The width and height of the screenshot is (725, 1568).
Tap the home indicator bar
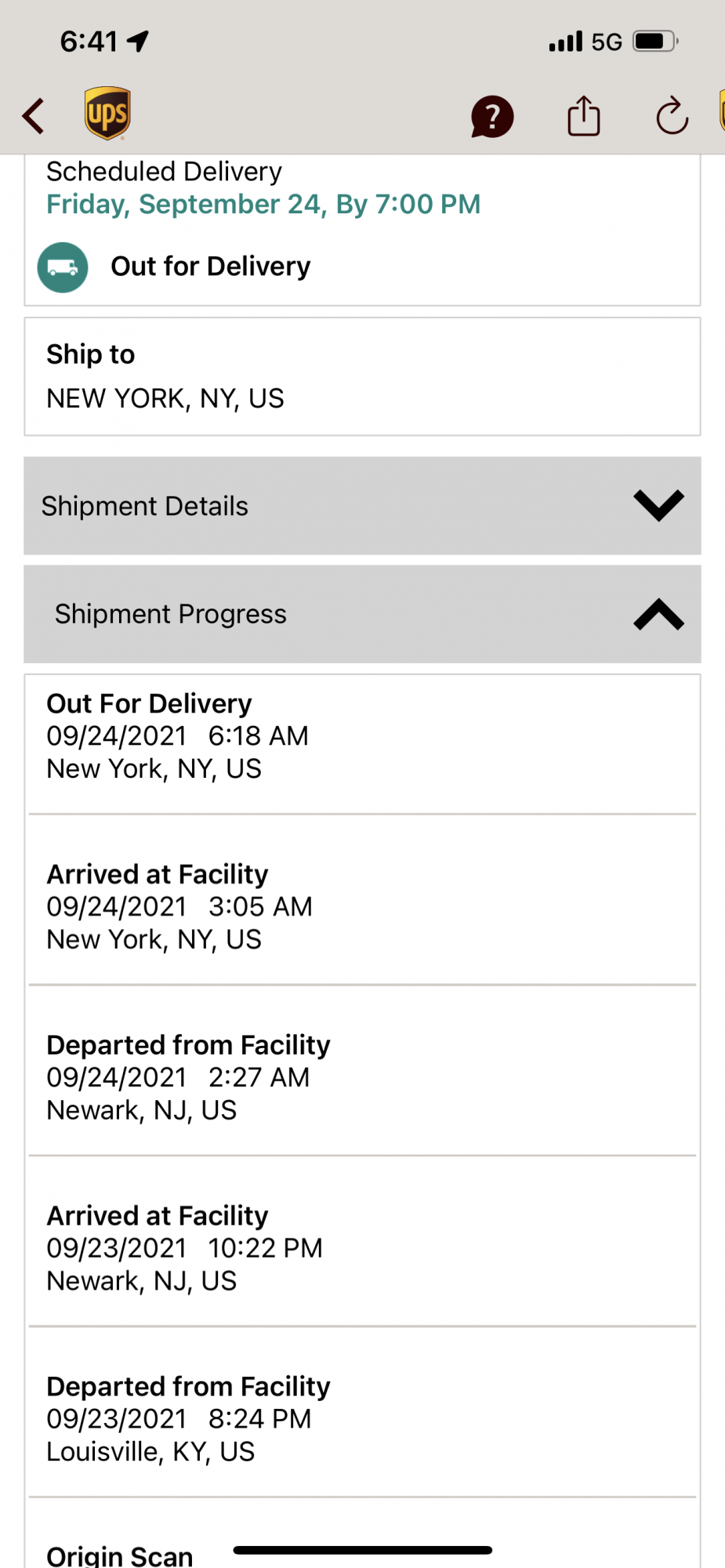pos(362,1550)
